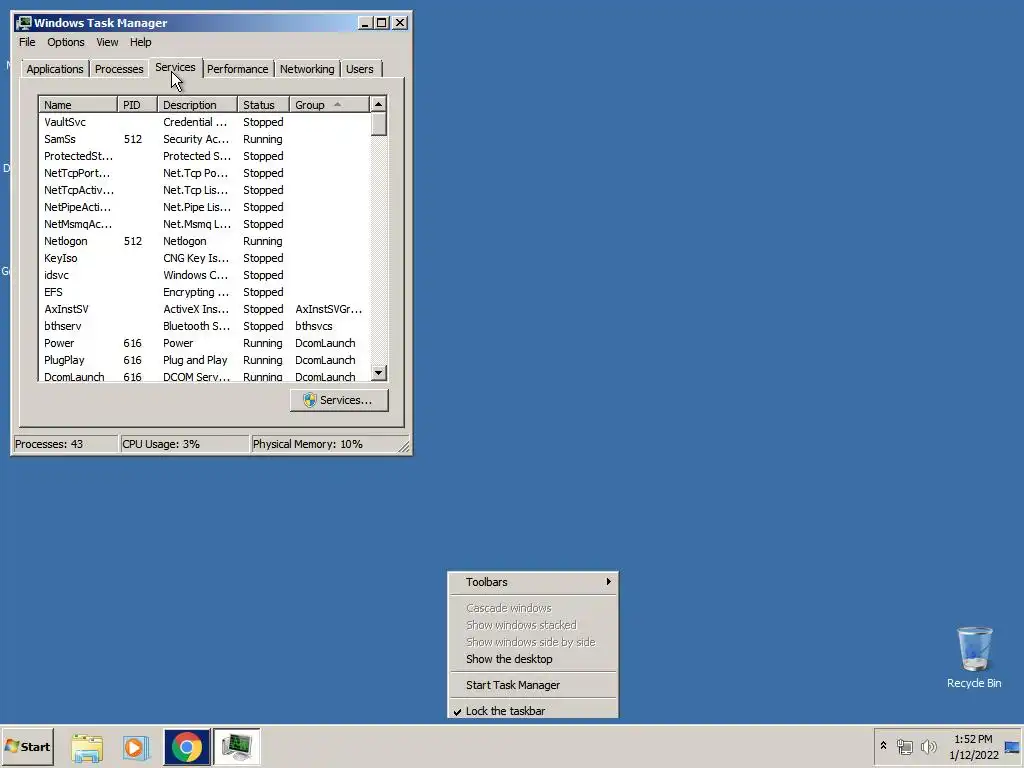Sort services by Description column

197,105
